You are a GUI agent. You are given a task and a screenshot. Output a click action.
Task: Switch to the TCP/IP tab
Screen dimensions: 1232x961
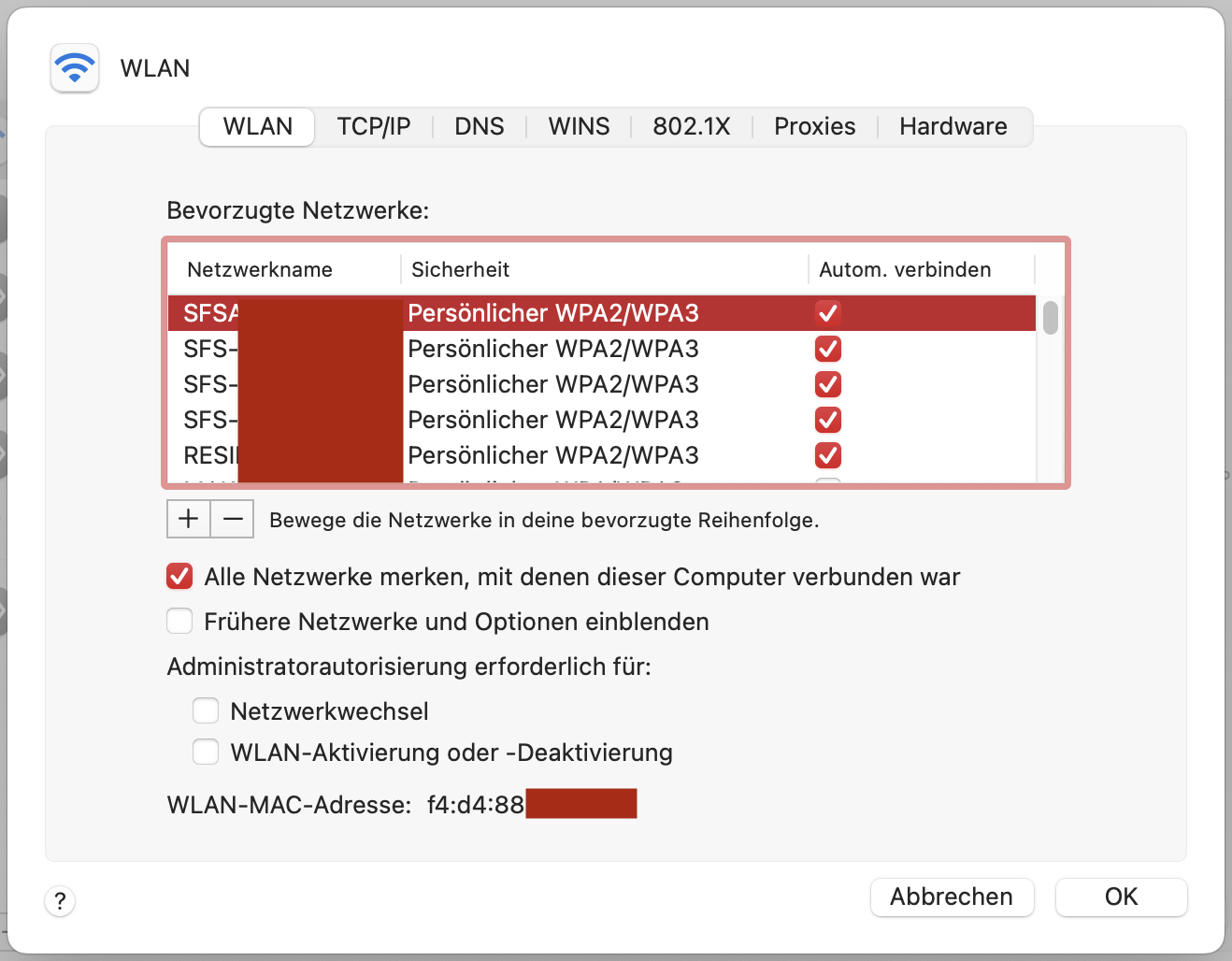coord(375,126)
